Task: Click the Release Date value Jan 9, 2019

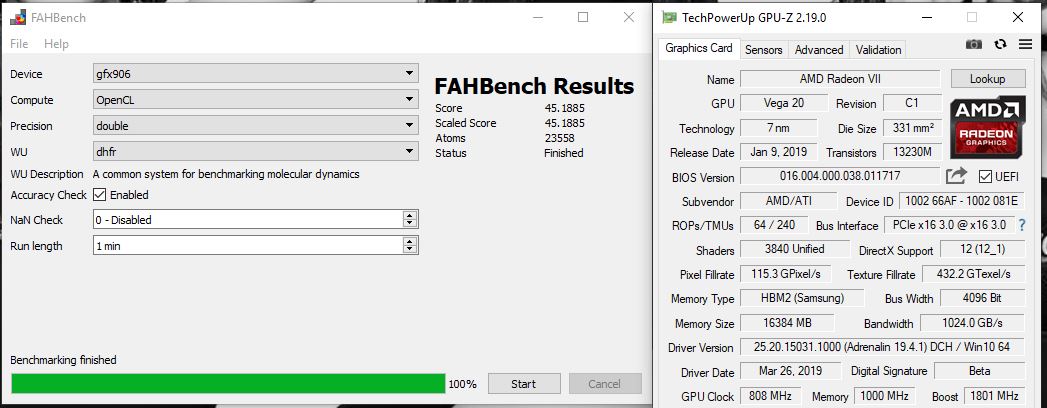Action: click(x=779, y=152)
